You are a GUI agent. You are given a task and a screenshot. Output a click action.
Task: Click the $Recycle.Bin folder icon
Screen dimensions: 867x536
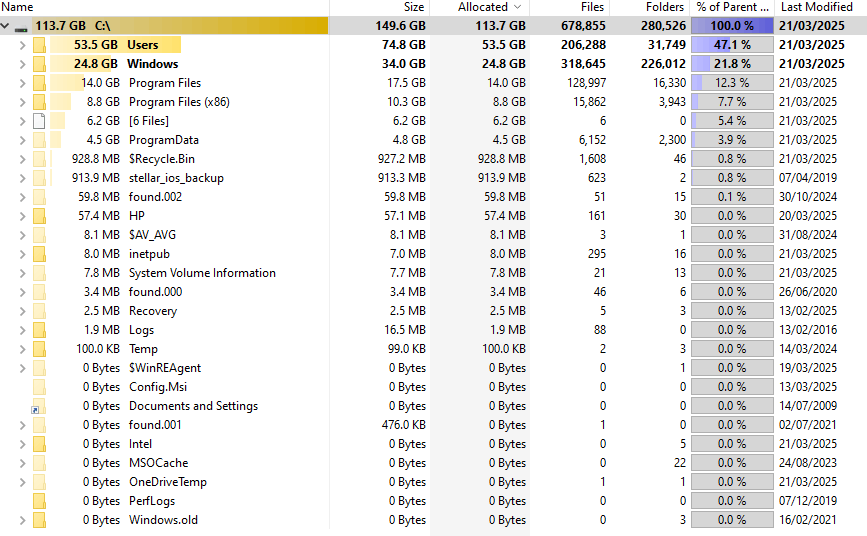39,159
